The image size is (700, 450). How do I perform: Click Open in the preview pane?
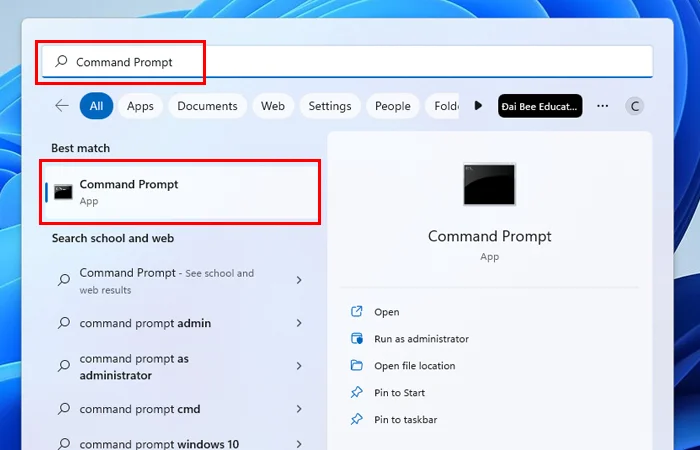point(387,312)
